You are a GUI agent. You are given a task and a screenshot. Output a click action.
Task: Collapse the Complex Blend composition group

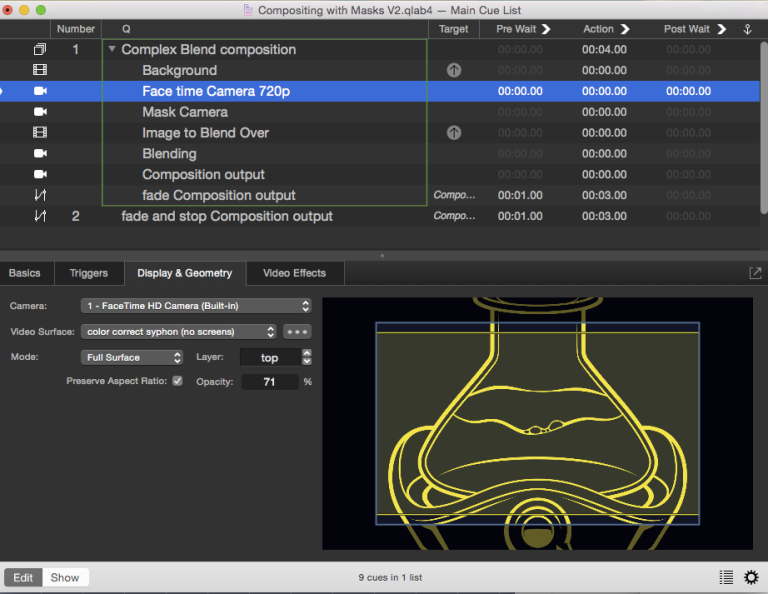coord(112,50)
